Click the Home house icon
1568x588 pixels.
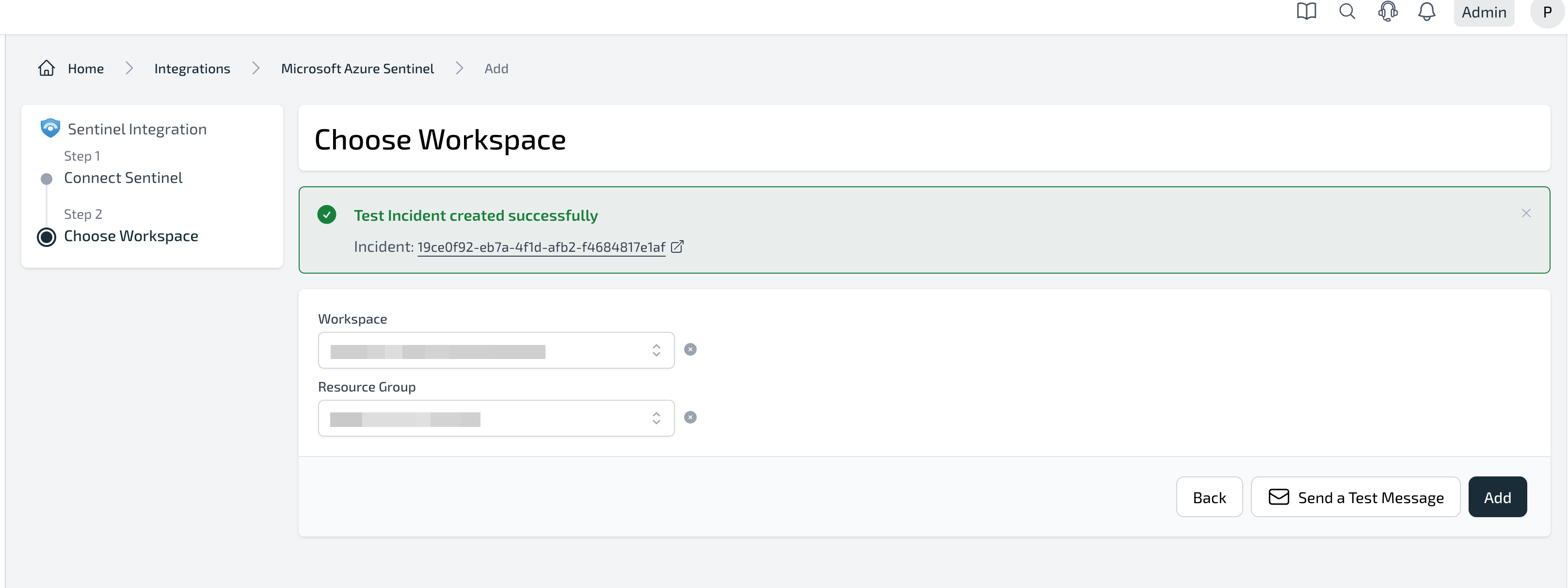[x=46, y=68]
